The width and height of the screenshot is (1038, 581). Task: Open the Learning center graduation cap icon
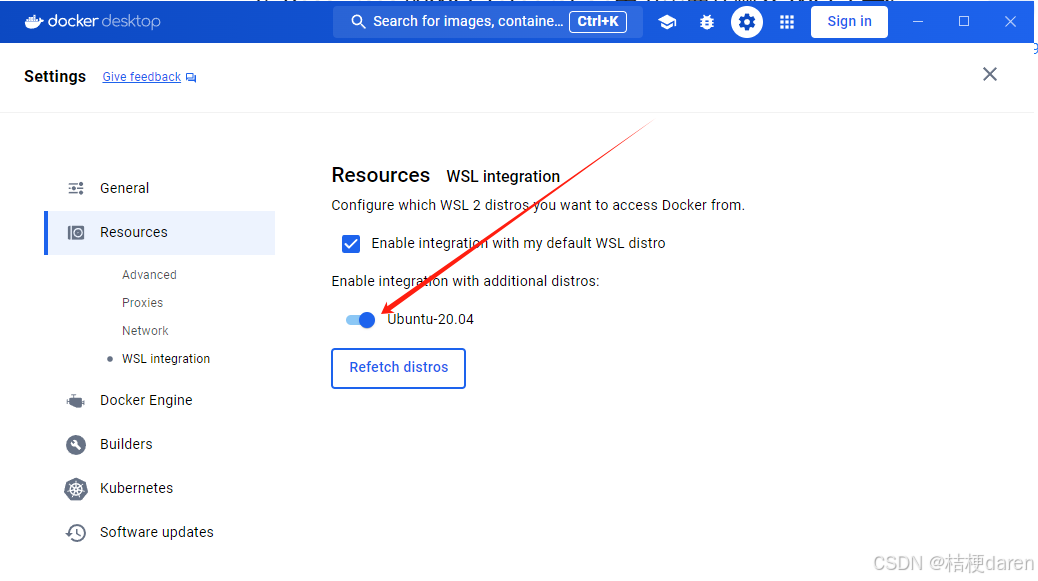click(x=667, y=22)
